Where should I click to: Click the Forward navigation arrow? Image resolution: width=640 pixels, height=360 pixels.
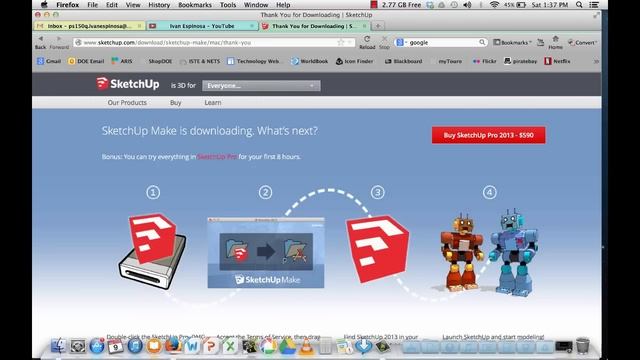[x=59, y=42]
